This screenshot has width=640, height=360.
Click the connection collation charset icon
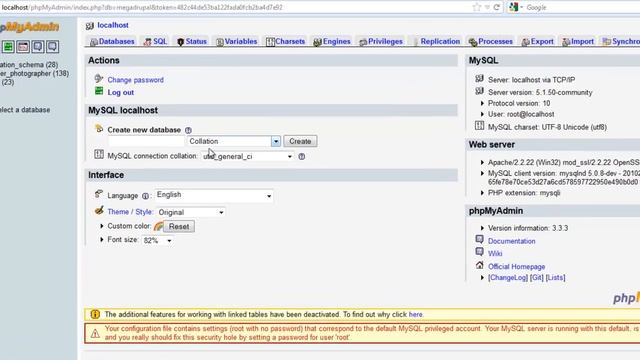[x=99, y=154]
